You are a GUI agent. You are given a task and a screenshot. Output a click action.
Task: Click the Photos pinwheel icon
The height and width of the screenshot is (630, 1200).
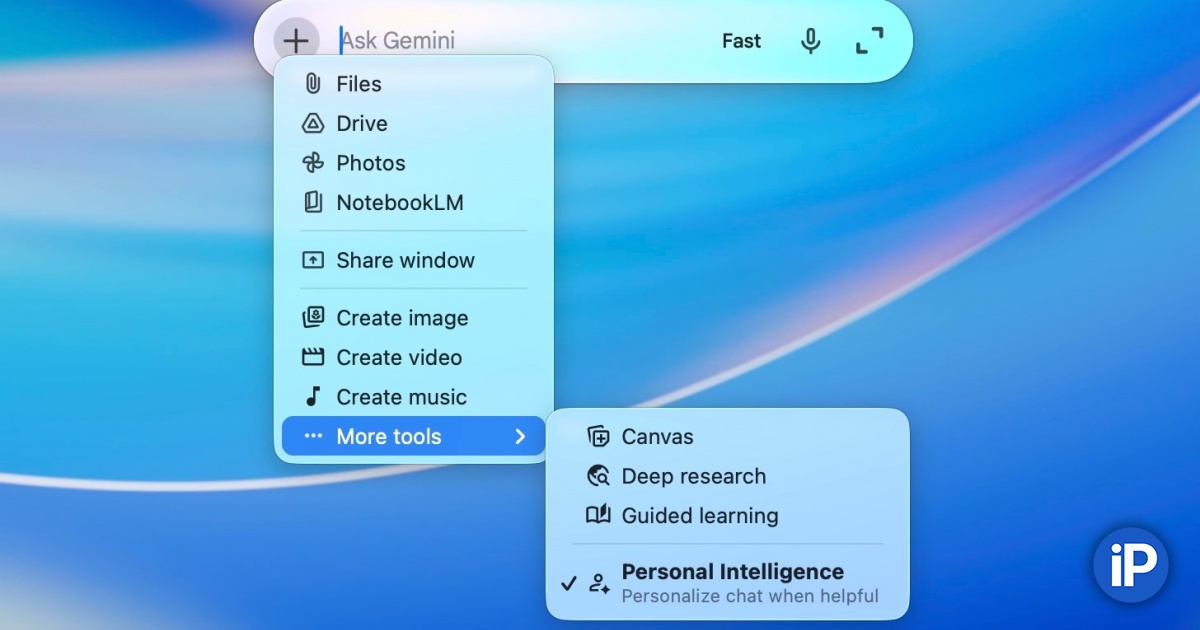[313, 163]
